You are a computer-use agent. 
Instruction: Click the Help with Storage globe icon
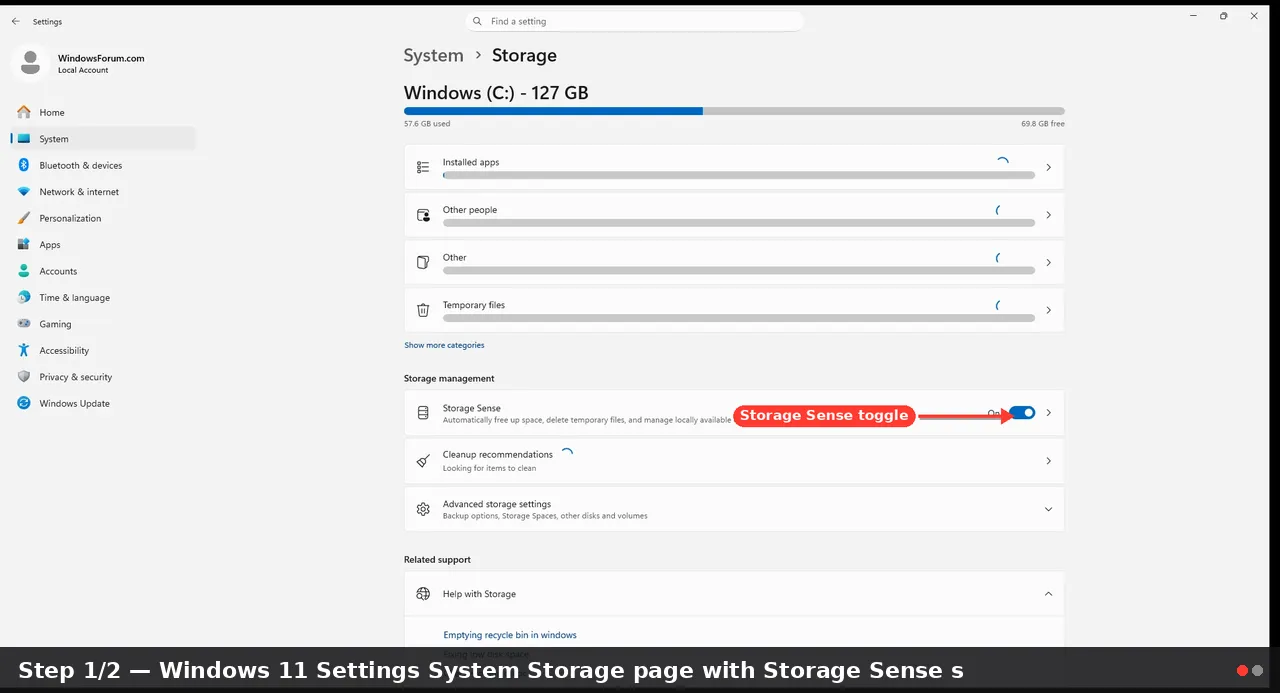(423, 594)
